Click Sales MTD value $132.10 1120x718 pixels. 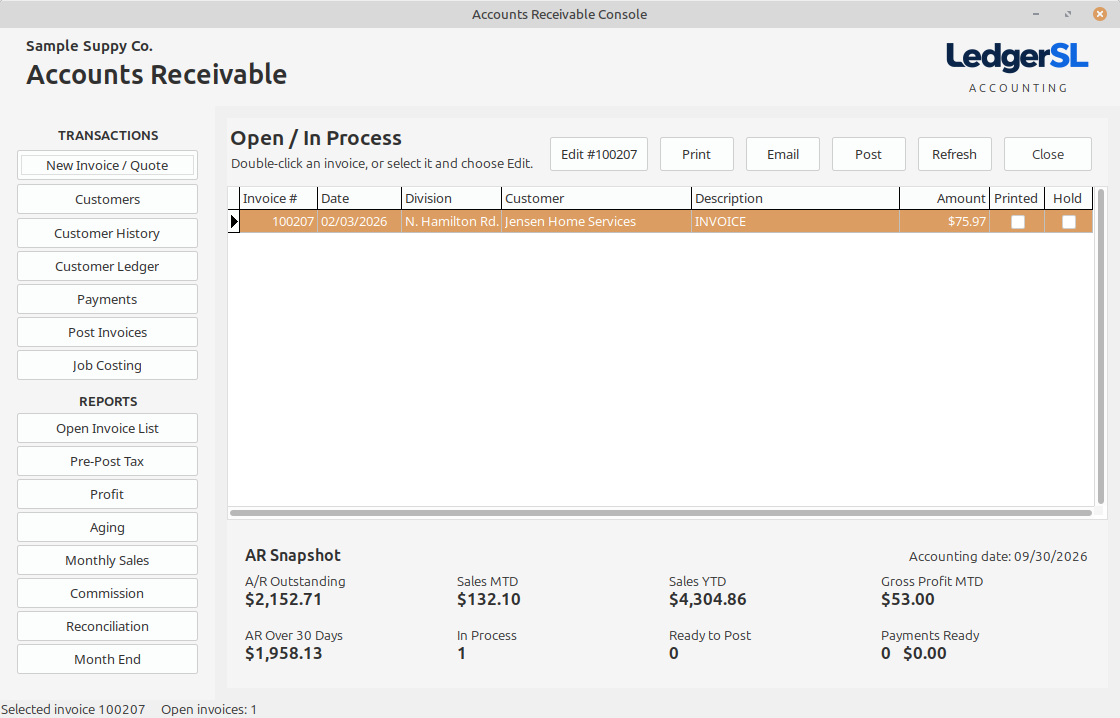(489, 599)
